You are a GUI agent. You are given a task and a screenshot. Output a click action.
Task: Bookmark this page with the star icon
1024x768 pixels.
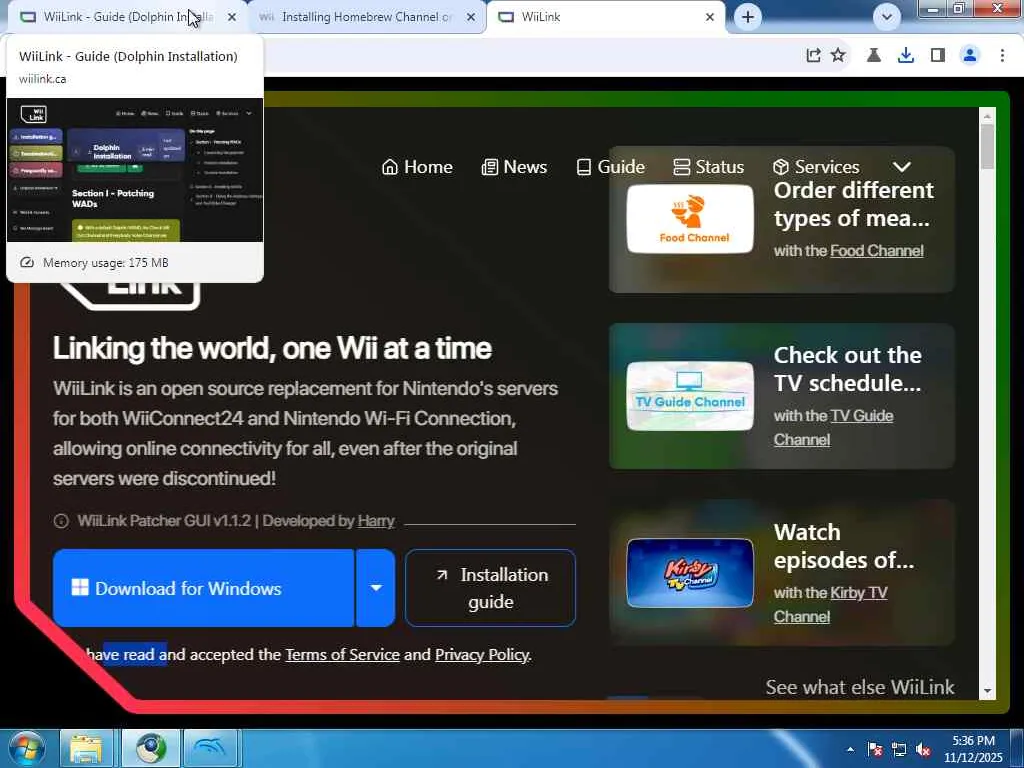839,56
